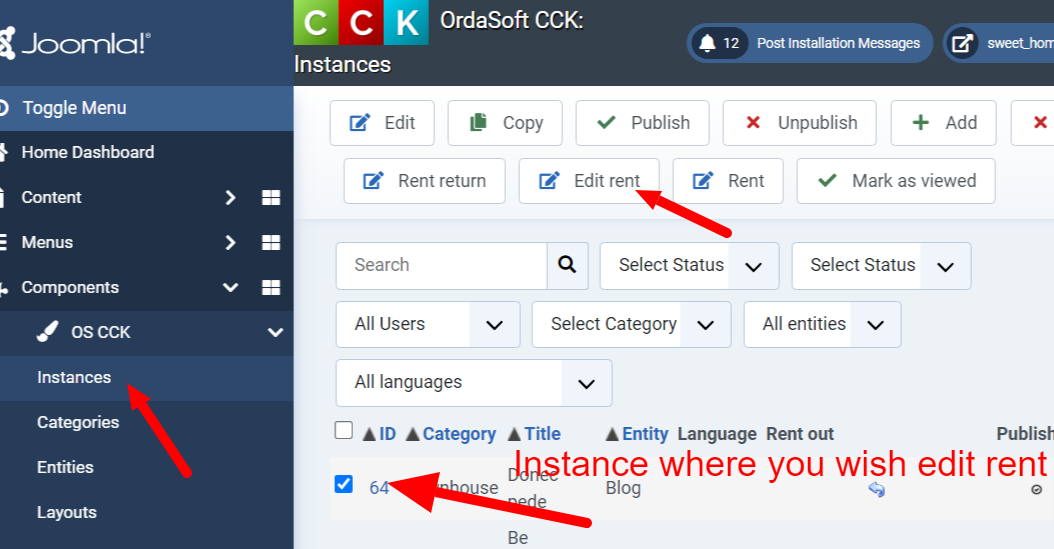Select Instances in sidebar
Screen dimensions: 1054x549
coord(74,378)
